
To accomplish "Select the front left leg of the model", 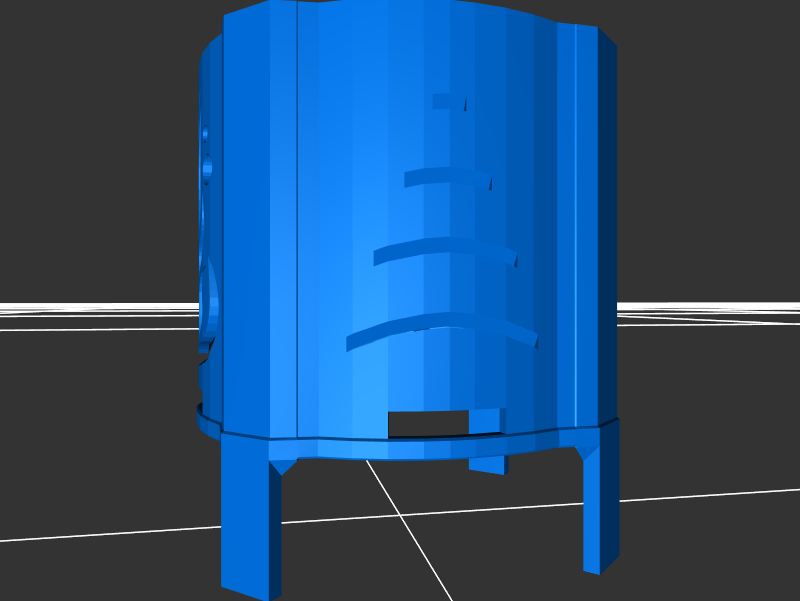I will coord(248,520).
